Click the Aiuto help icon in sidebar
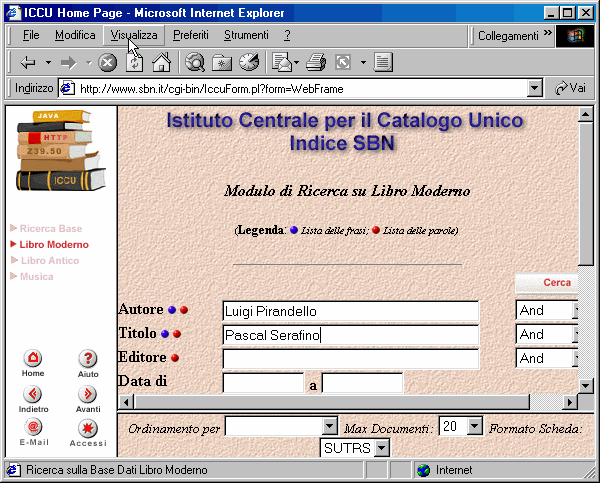The image size is (600, 483). pyautogui.click(x=88, y=359)
